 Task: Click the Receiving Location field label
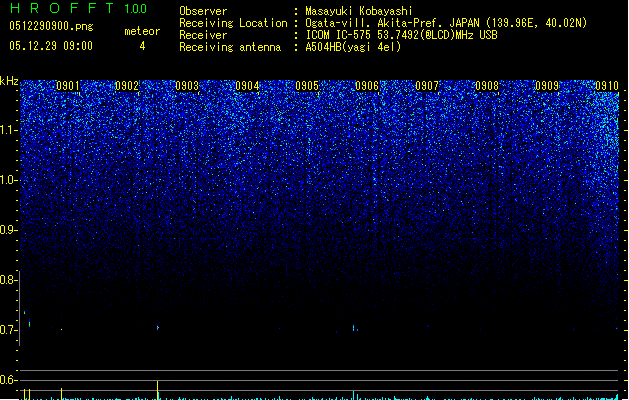(233, 23)
